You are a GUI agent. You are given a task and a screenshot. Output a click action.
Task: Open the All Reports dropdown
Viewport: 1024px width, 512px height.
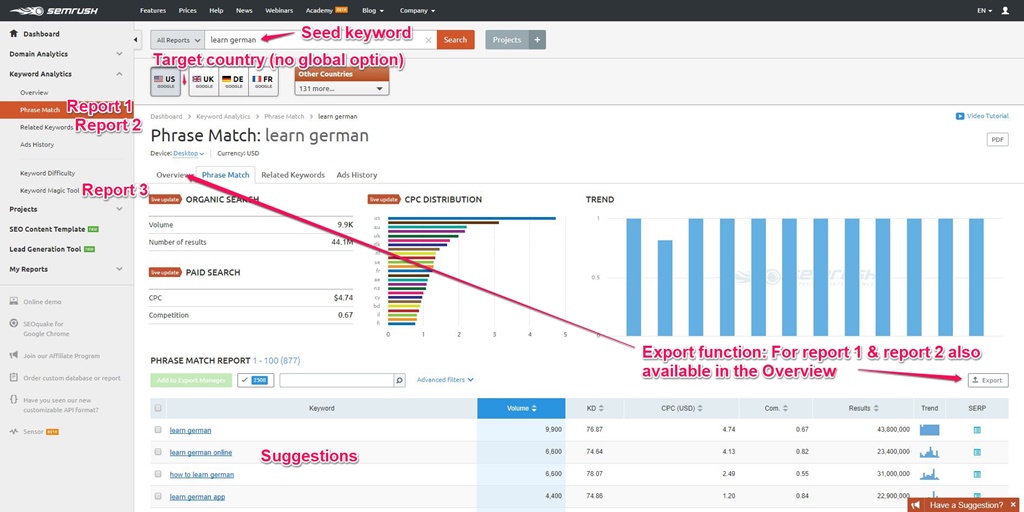(178, 40)
